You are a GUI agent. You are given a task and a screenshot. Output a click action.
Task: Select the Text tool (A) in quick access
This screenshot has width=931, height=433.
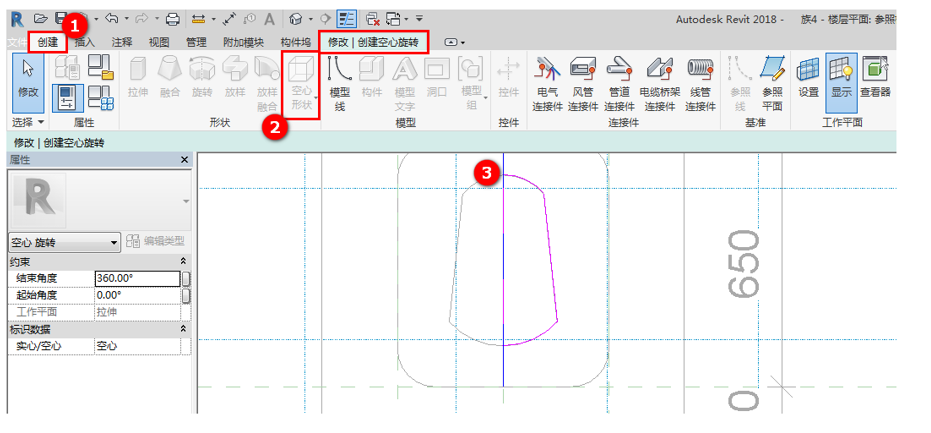click(x=269, y=19)
